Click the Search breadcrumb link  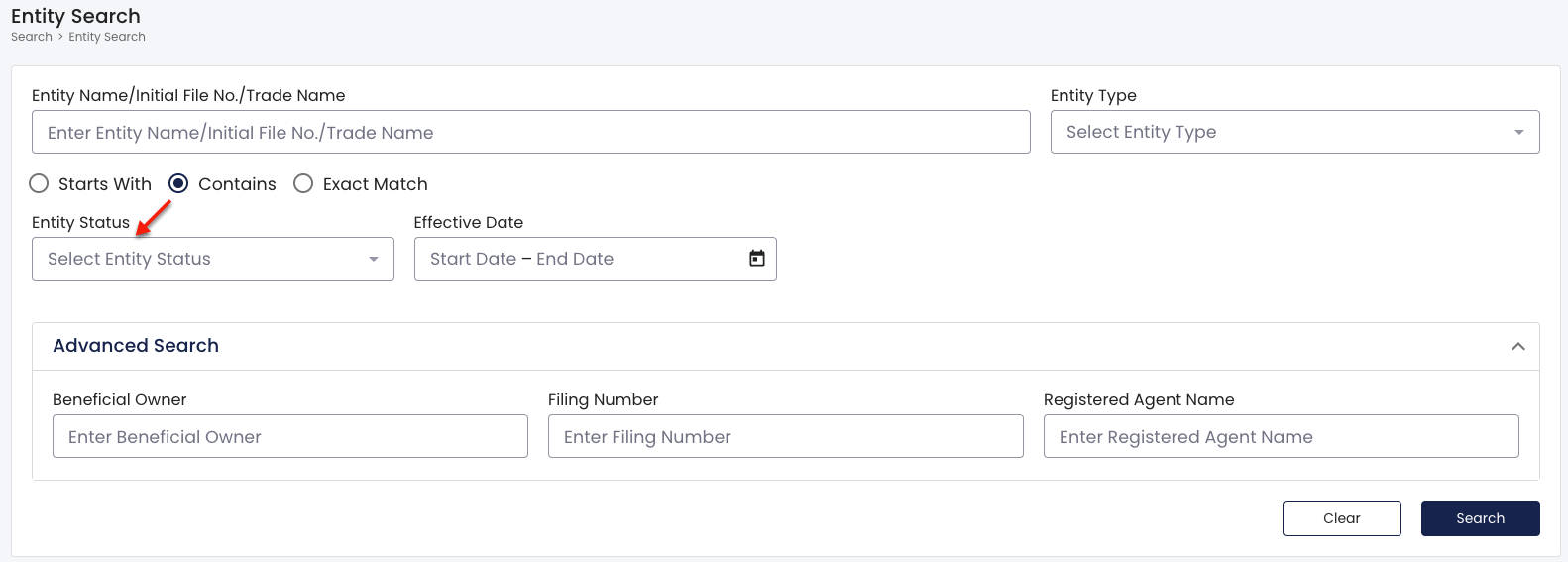point(32,37)
